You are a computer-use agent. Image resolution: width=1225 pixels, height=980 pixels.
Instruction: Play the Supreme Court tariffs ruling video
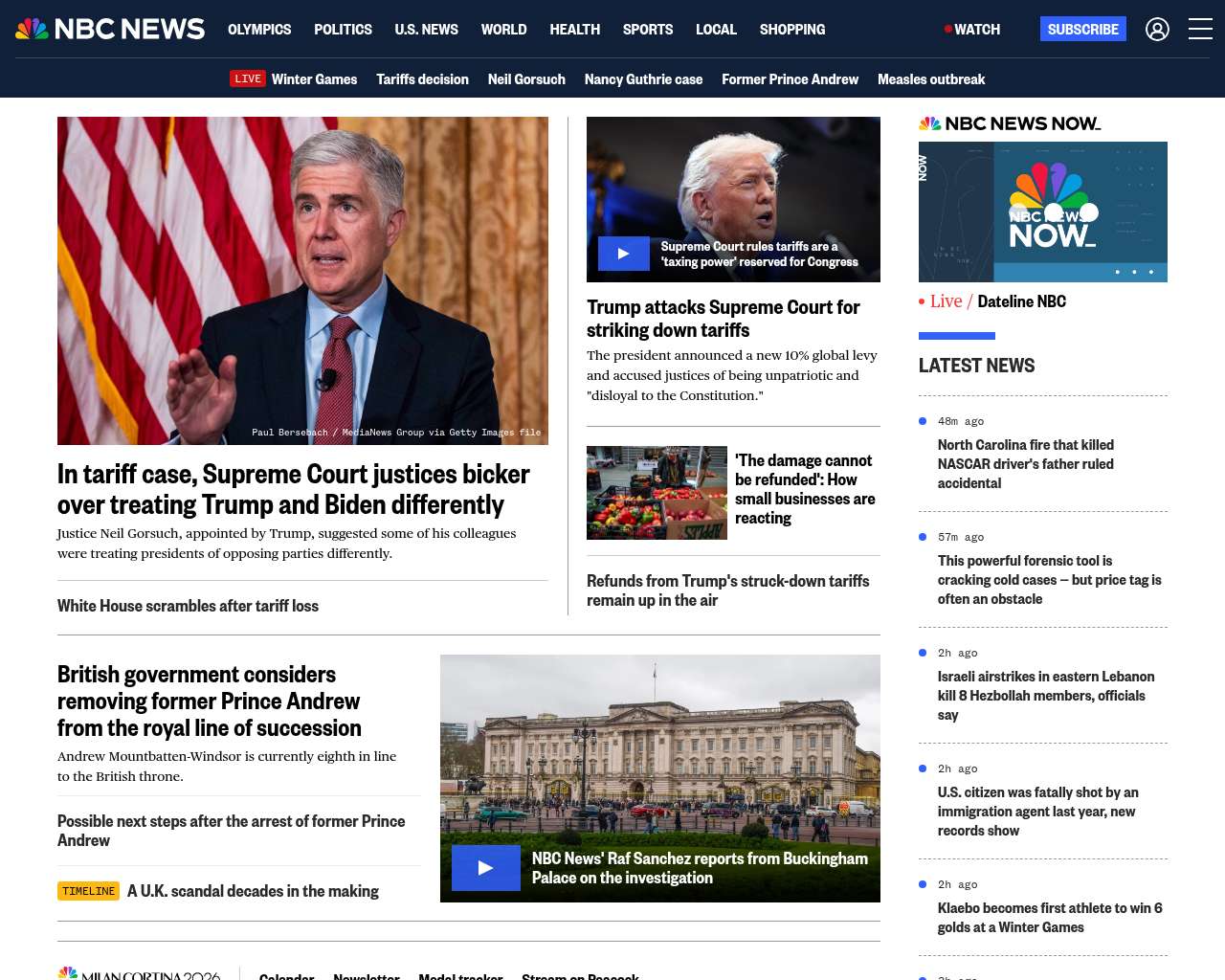pyautogui.click(x=623, y=254)
